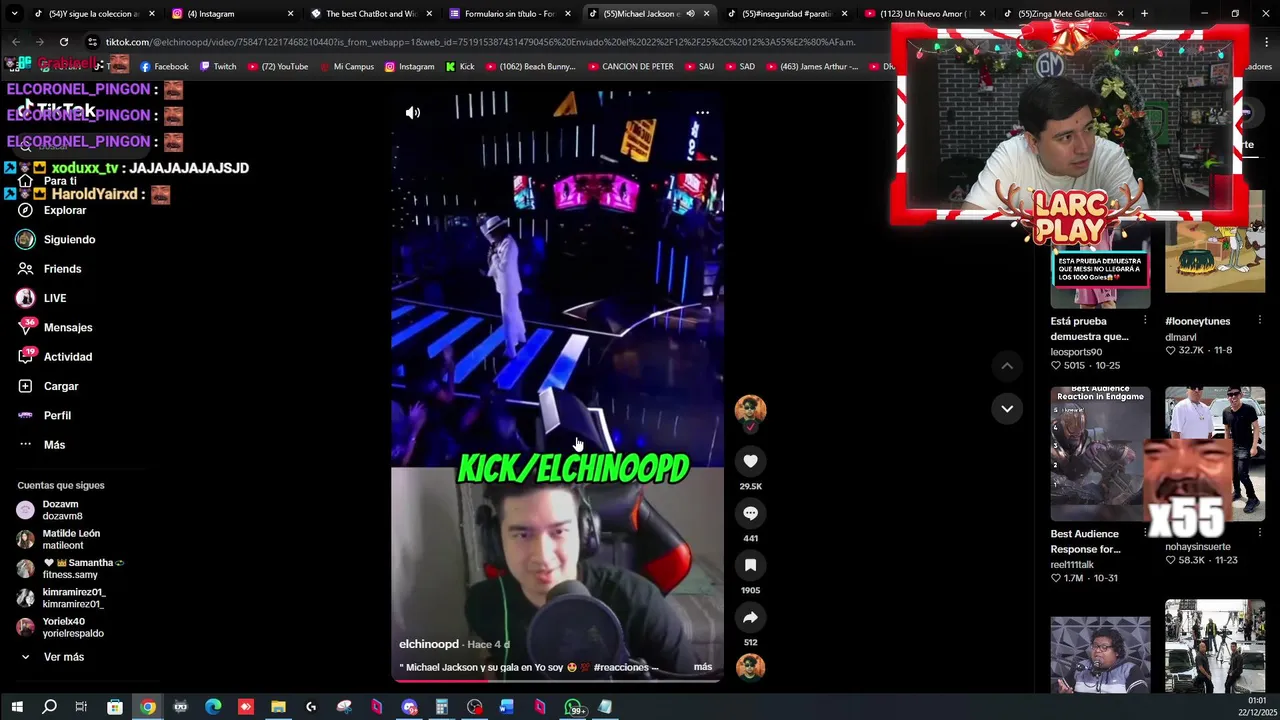The image size is (1280, 720).
Task: Open 'CANCION DE PETER' bookmark
Action: (x=630, y=66)
